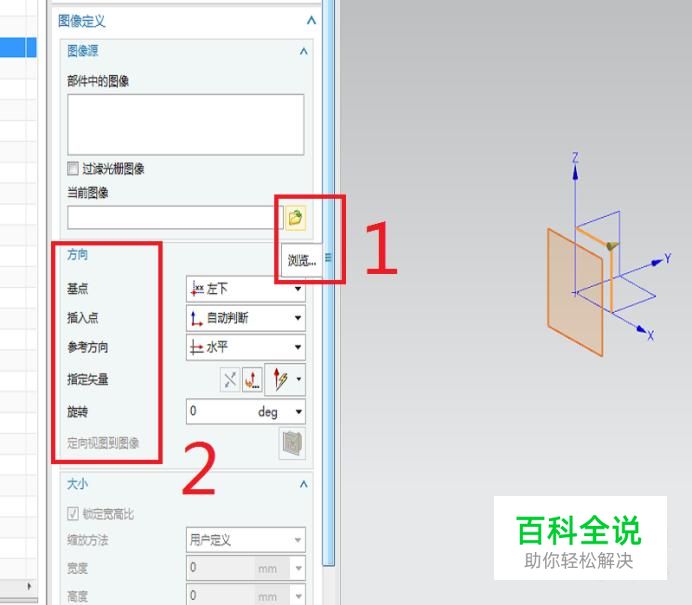The width and height of the screenshot is (692, 605).
Task: Click the 浏览... tooltip button
Action: (x=302, y=260)
